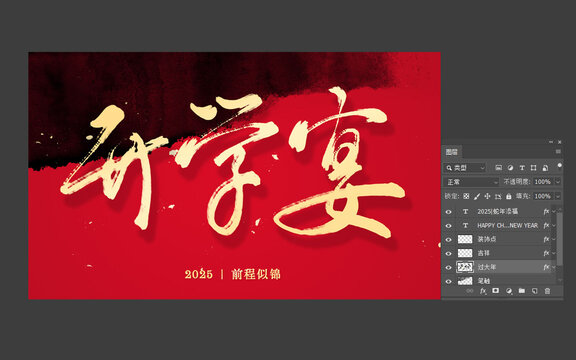576x360 pixels.
Task: Add a layer style via bottom fx
Action: pos(483,291)
